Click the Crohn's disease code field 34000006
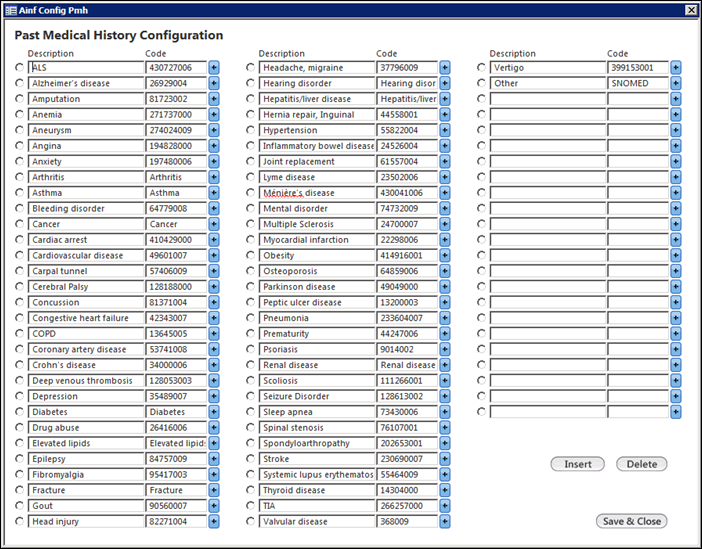This screenshot has width=702, height=549. point(176,365)
